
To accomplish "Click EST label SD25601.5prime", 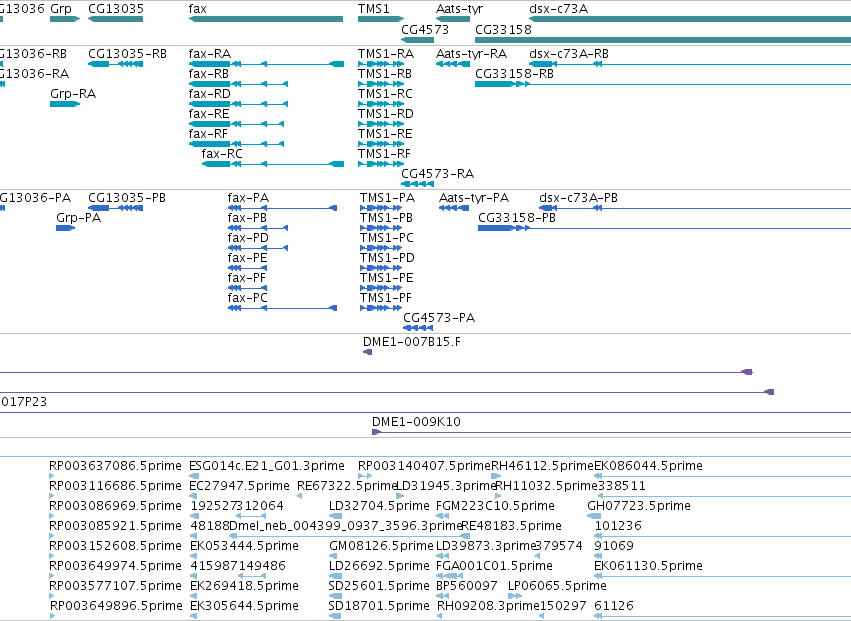I will pos(379,587).
